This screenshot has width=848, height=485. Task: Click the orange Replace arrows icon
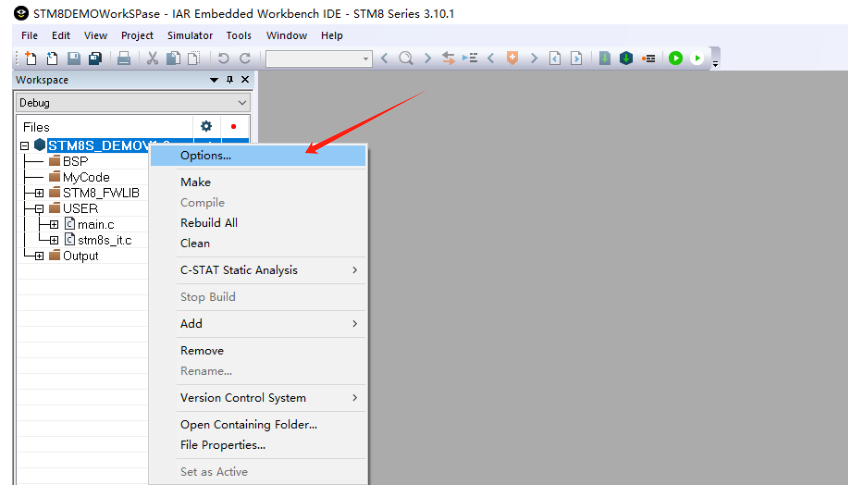448,58
